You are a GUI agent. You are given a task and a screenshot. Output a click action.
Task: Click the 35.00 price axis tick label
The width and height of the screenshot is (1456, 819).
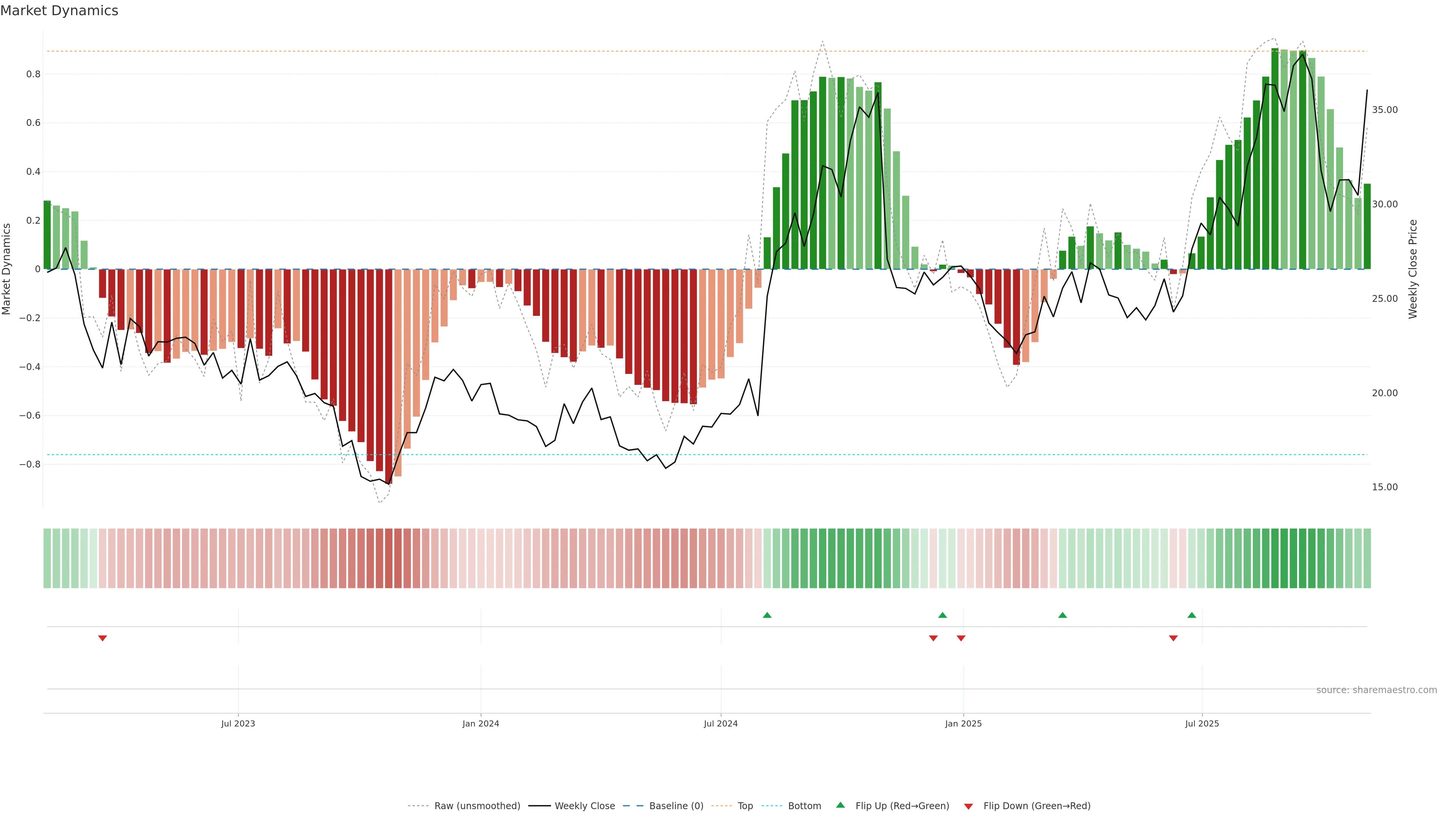point(1385,110)
